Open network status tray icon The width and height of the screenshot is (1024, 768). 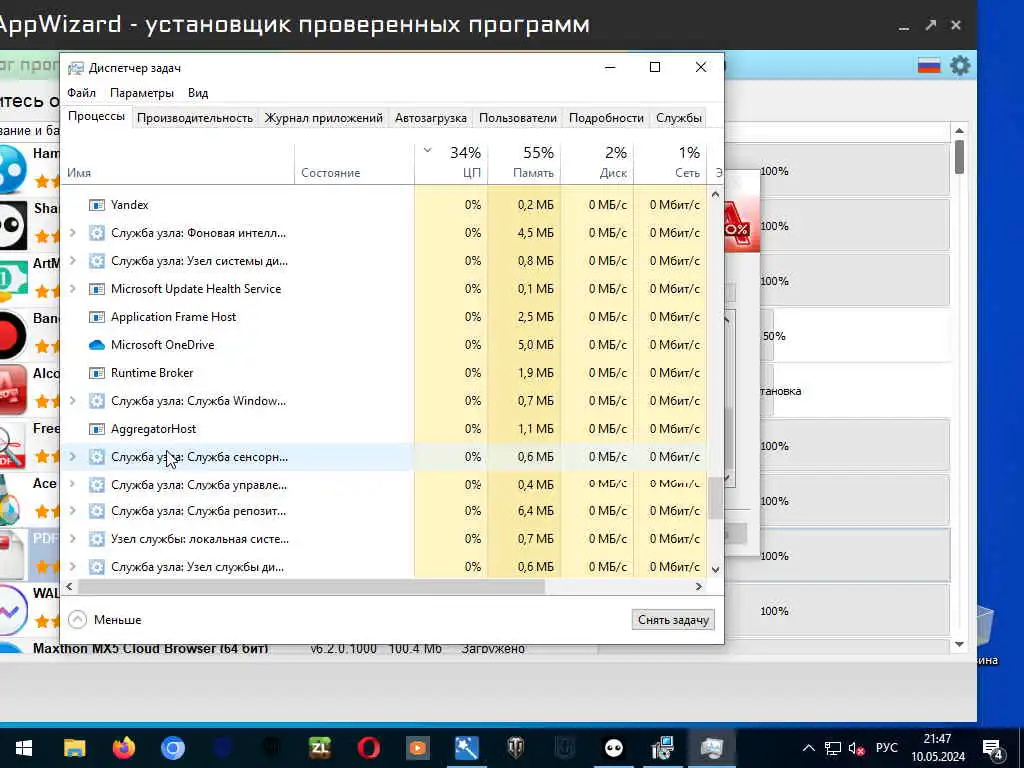coord(833,748)
